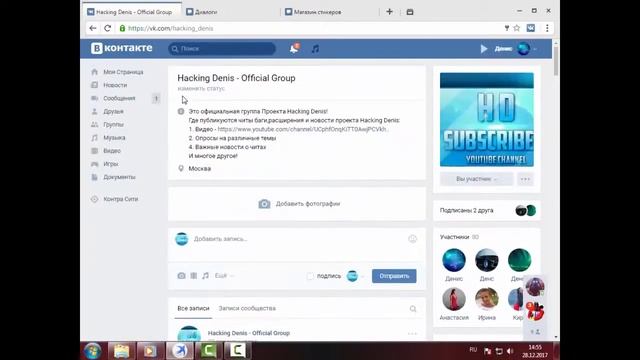Click page vertical scrollbar
Screen dimensions: 640x360
pyautogui.click(x=556, y=61)
